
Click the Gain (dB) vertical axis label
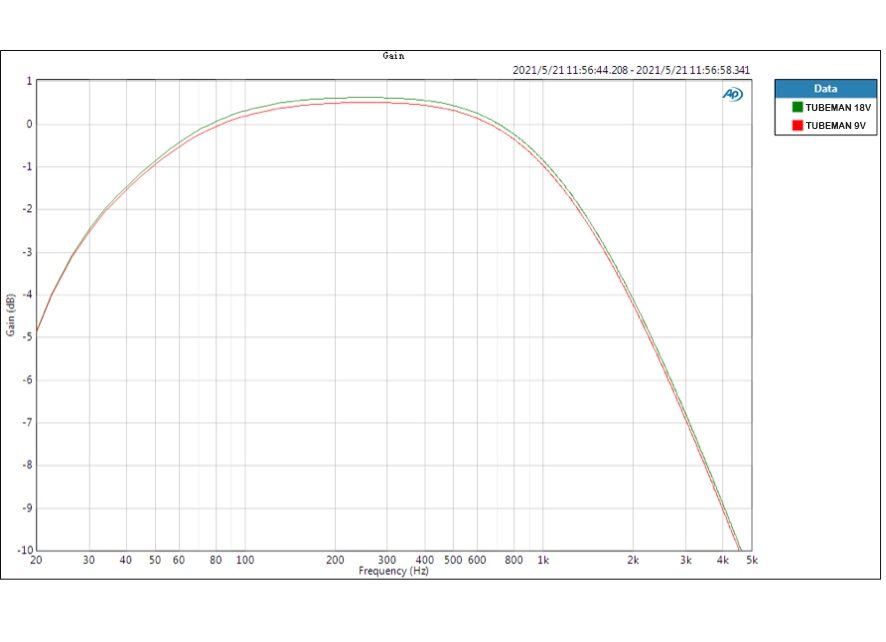point(10,315)
